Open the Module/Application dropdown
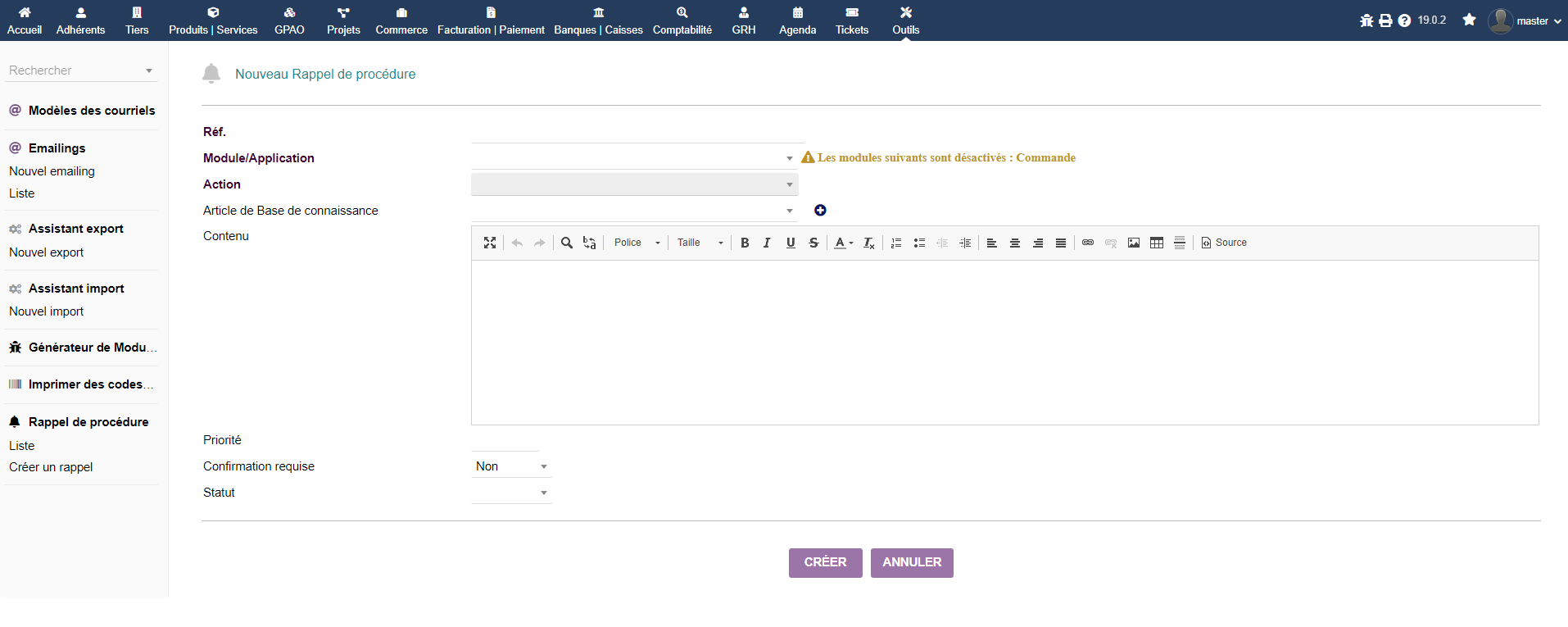The width and height of the screenshot is (1568, 627). tap(634, 158)
